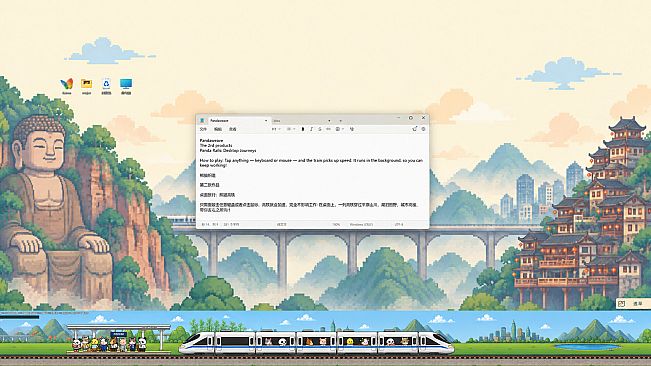Toggle bold formatting in Notepad toolbar
The height and width of the screenshot is (366, 651).
click(303, 129)
